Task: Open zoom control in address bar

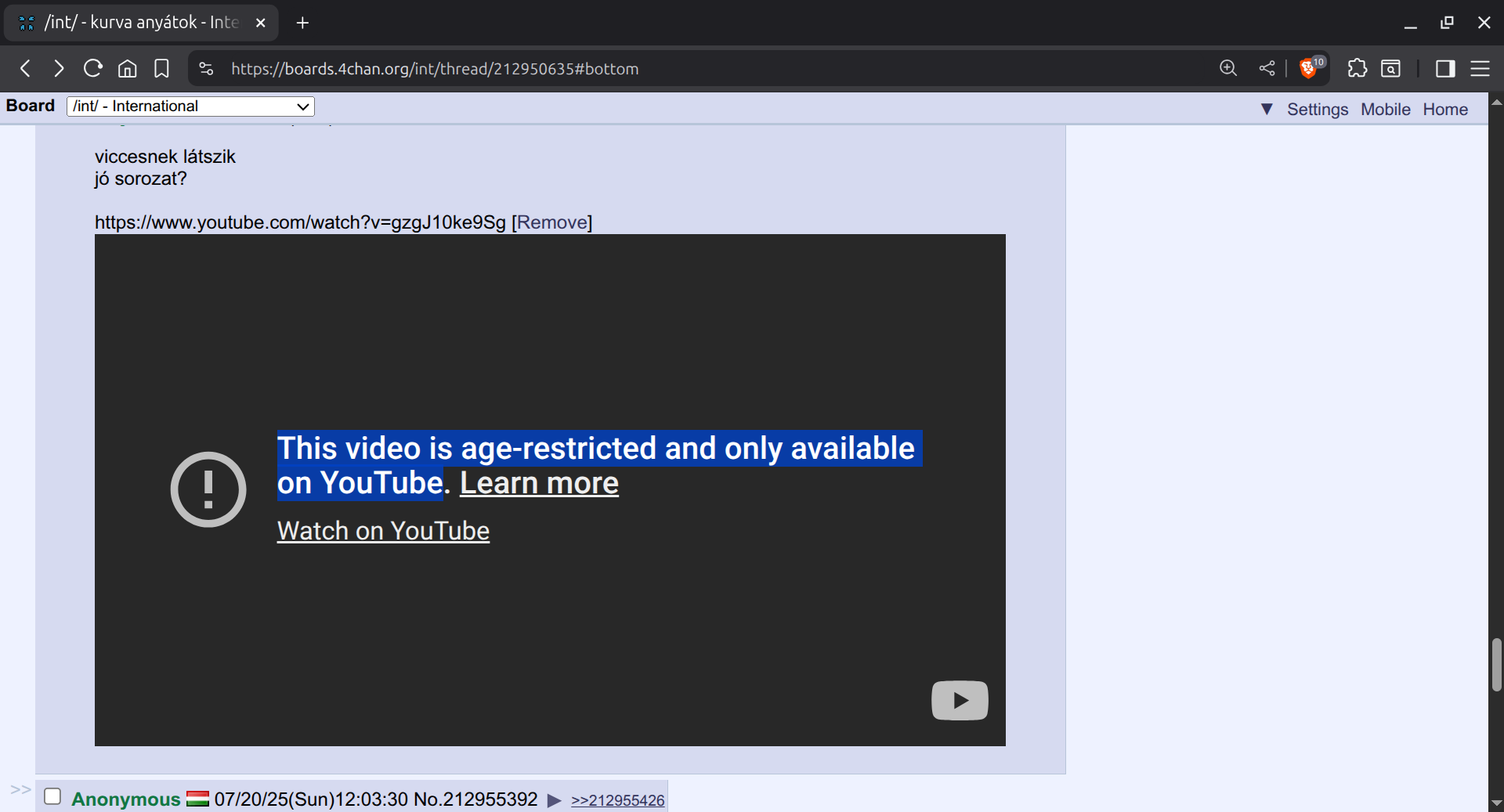Action: coord(1228,69)
